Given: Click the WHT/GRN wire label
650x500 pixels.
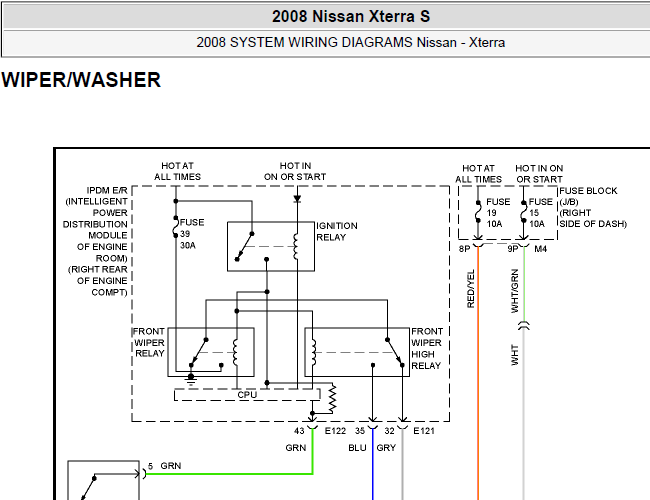Looking at the screenshot, I should coord(515,291).
